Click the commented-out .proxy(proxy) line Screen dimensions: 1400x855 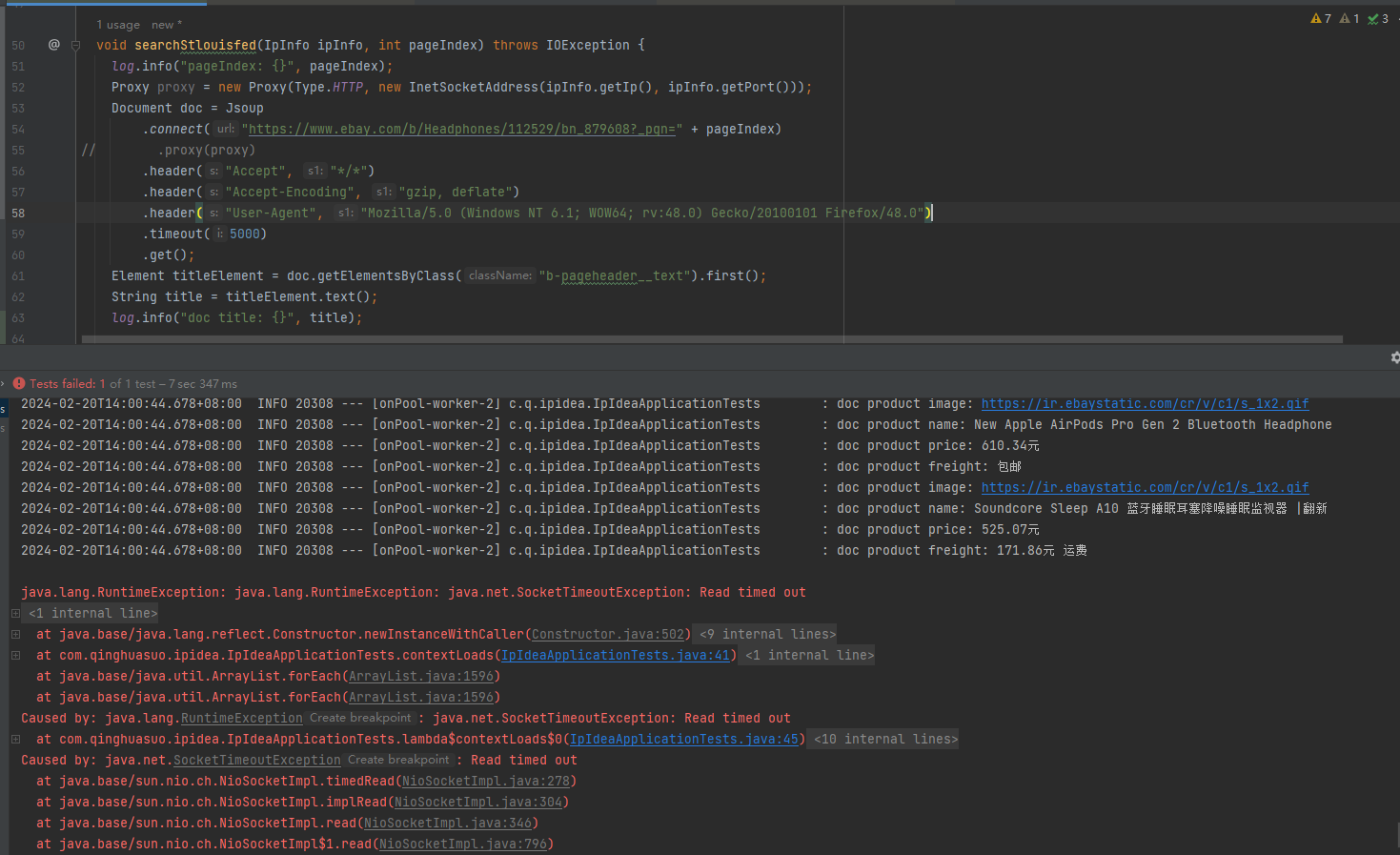point(207,150)
